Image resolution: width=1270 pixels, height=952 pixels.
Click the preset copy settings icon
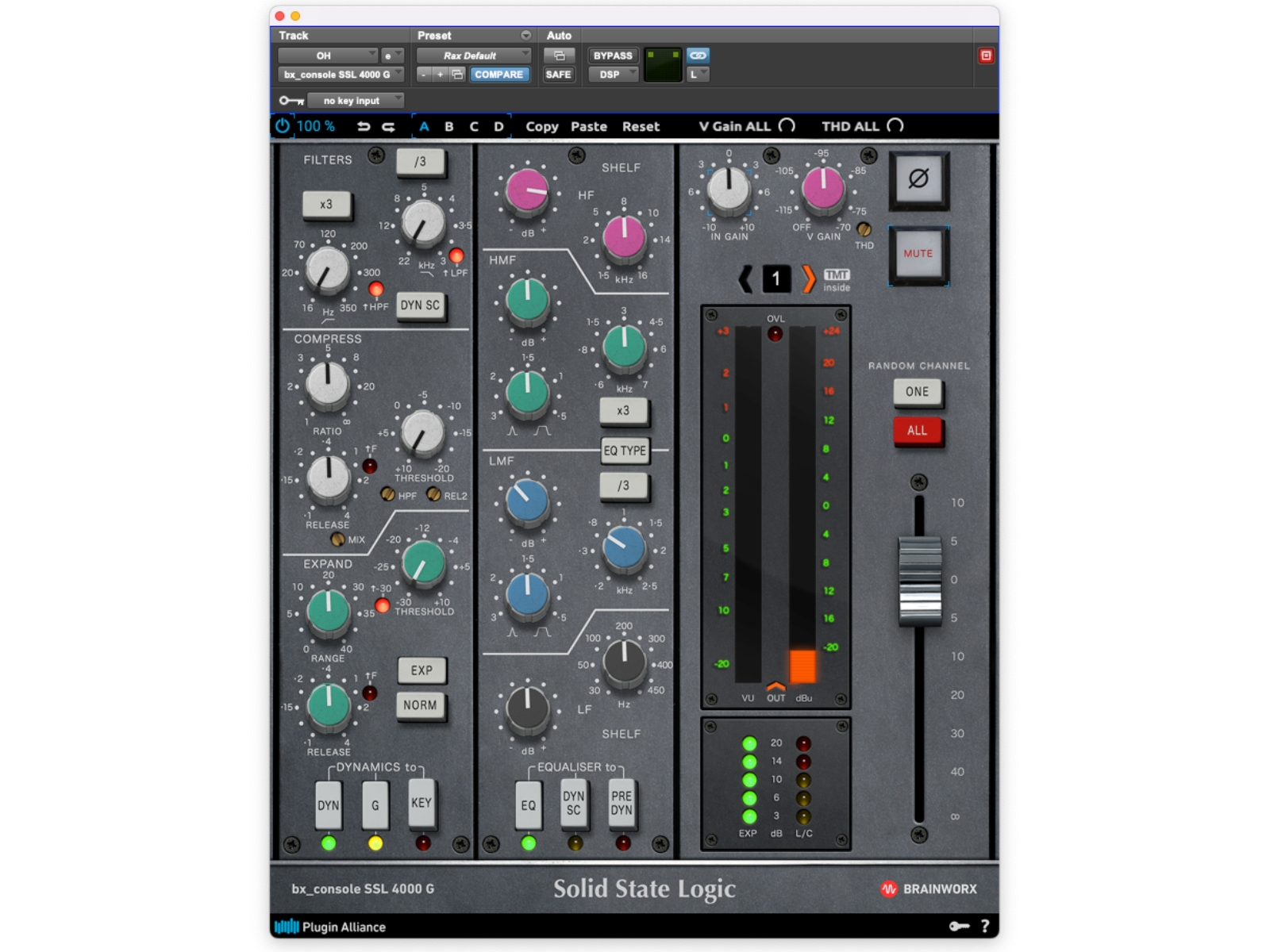[457, 75]
